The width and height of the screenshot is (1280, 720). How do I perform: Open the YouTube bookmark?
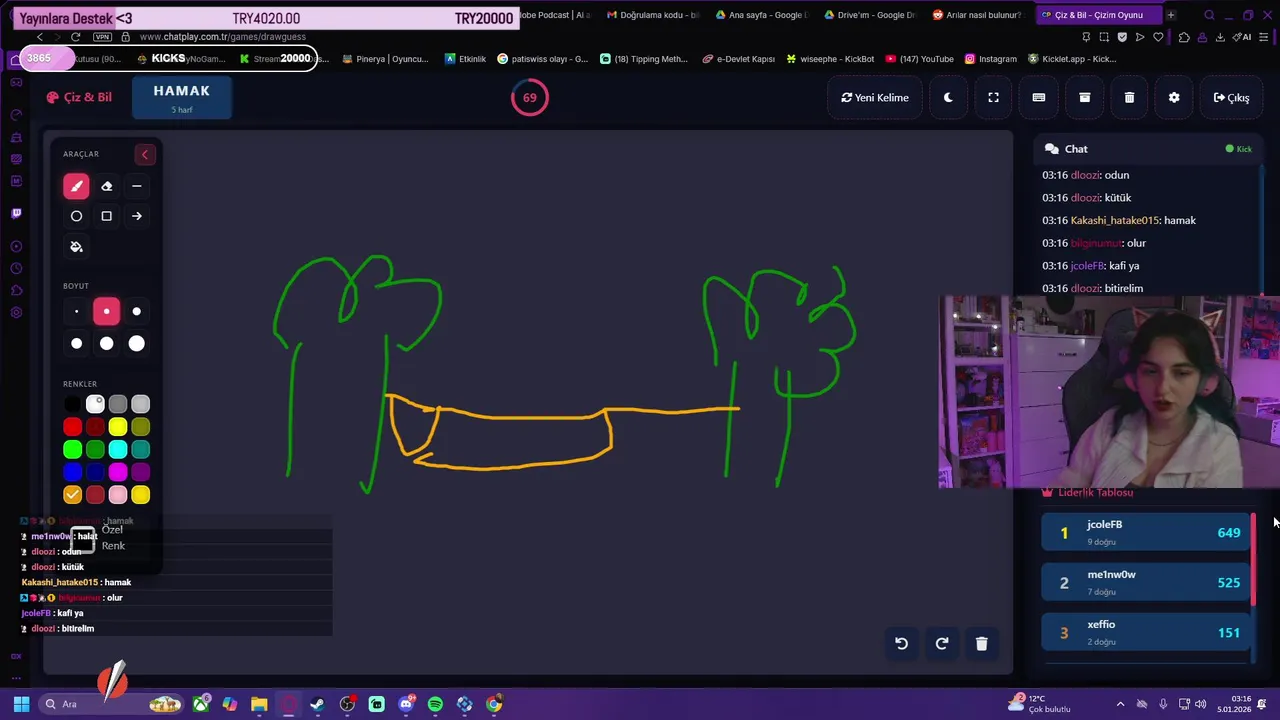[x=919, y=59]
